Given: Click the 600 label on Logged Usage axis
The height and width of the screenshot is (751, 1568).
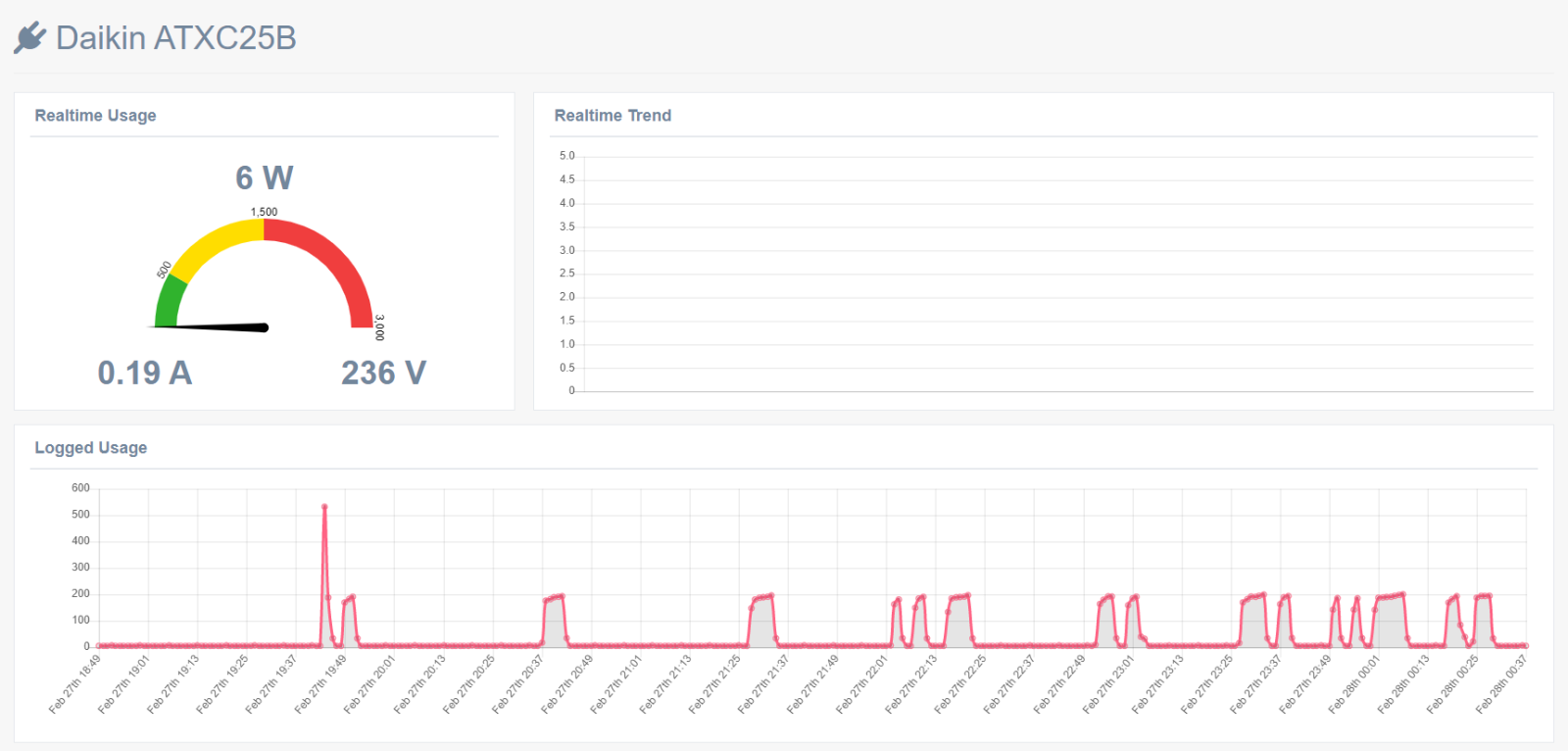Looking at the screenshot, I should coord(80,488).
